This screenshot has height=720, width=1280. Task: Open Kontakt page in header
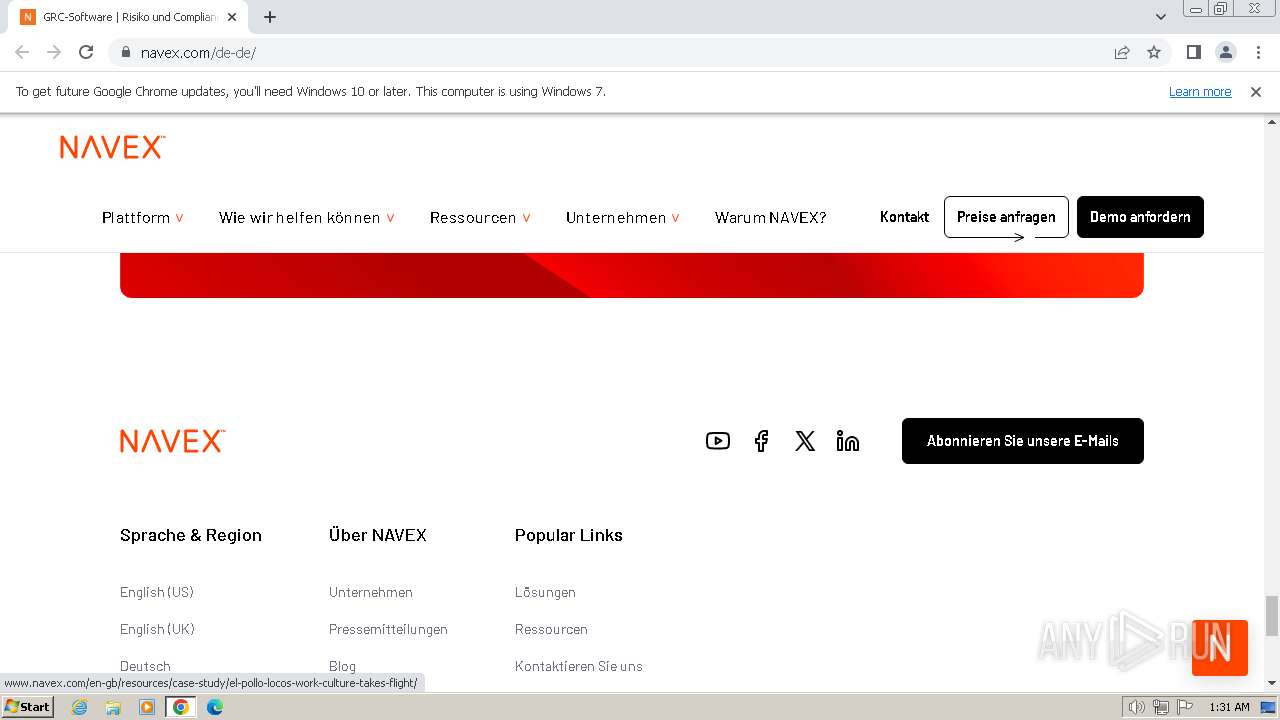point(904,217)
